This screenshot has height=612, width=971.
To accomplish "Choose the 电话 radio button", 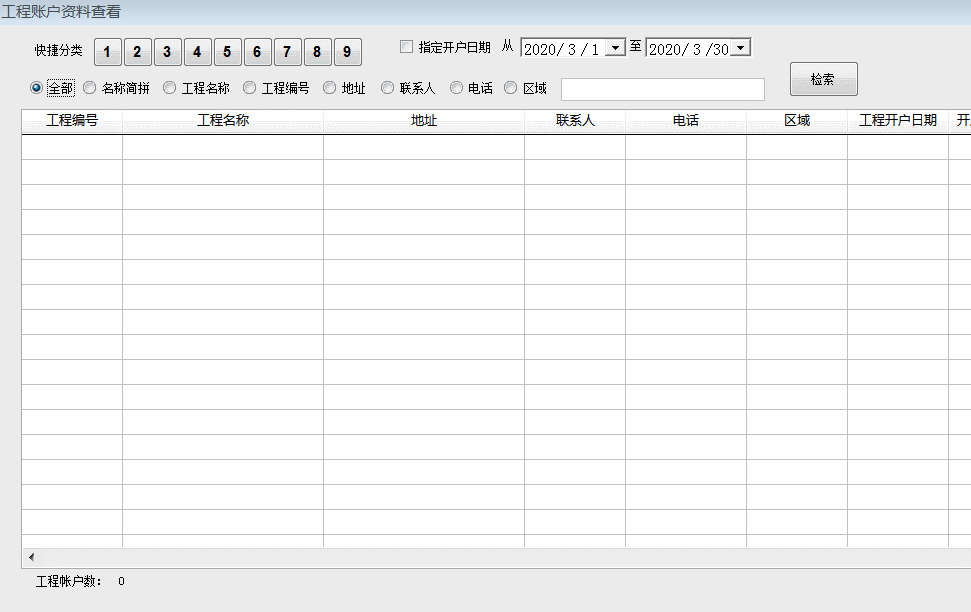I will 456,88.
